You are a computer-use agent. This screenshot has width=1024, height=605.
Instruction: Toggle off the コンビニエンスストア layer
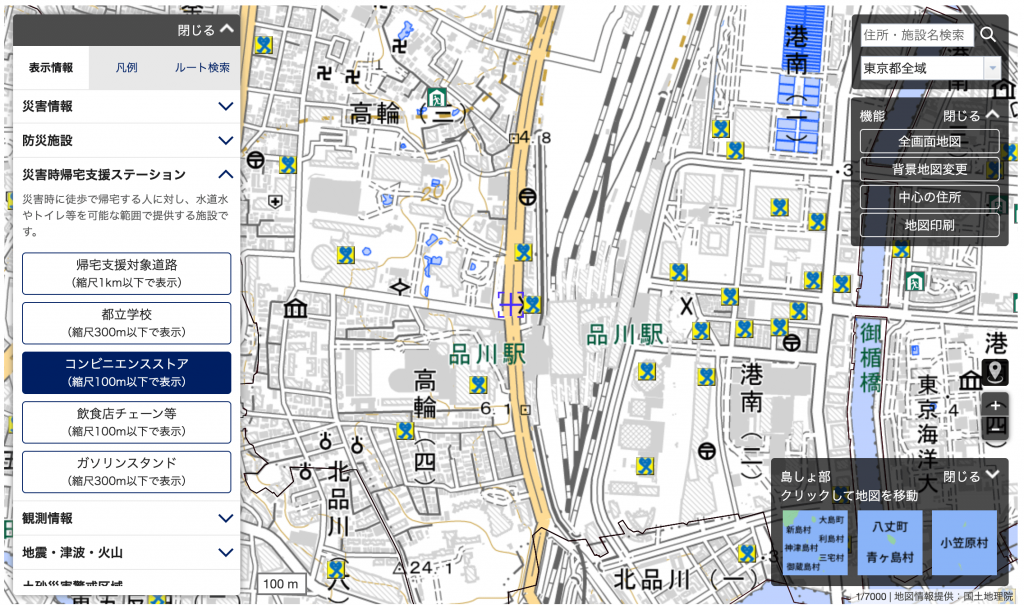point(126,372)
